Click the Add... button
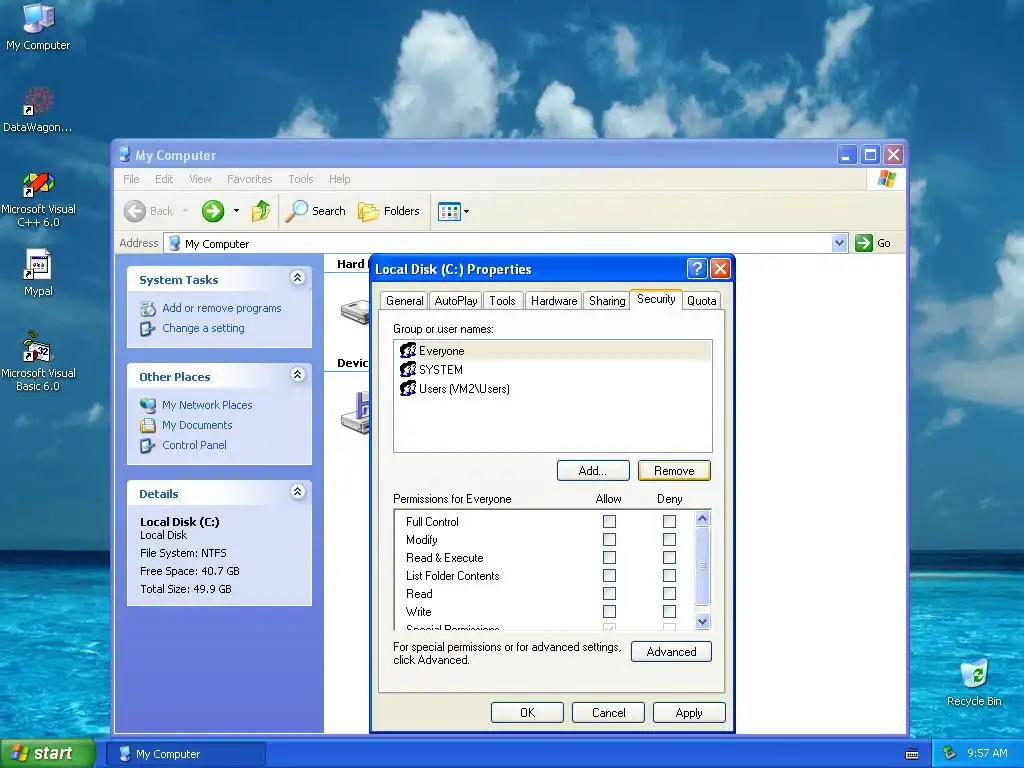This screenshot has width=1024, height=768. [x=593, y=471]
